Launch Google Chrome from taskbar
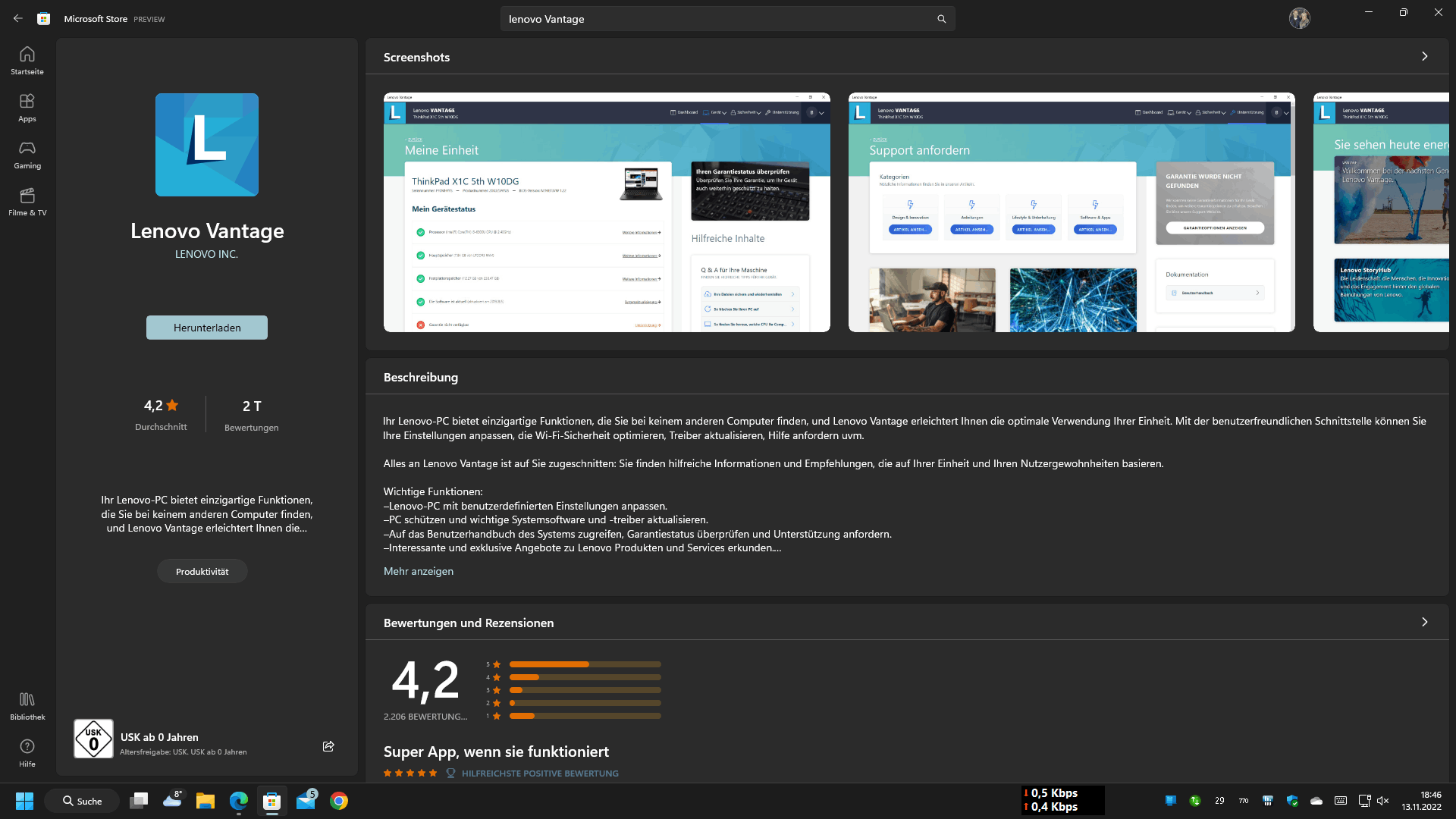Viewport: 1456px width, 819px height. point(339,801)
